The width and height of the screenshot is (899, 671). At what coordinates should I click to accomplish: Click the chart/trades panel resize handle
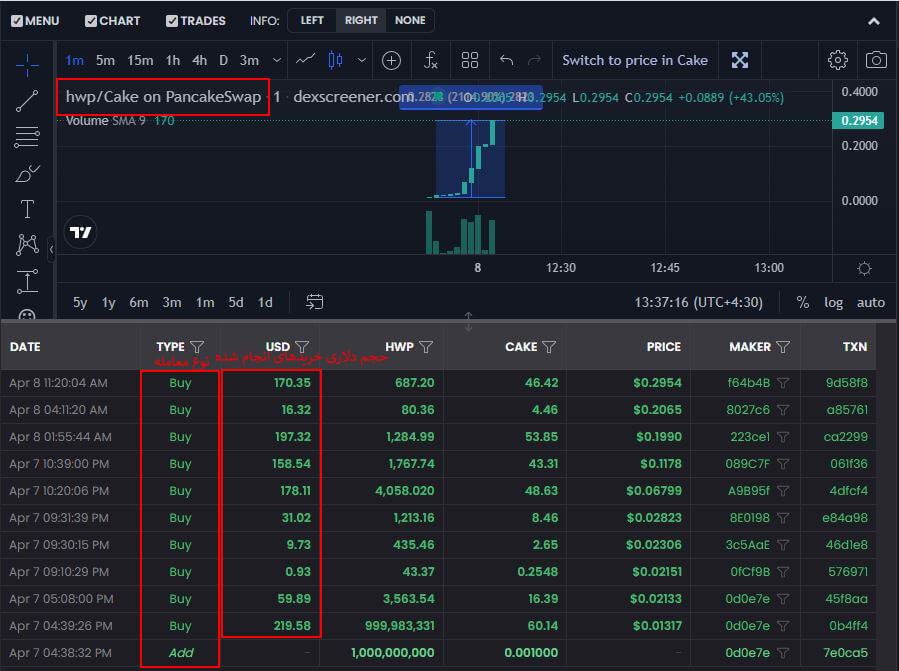point(468,321)
